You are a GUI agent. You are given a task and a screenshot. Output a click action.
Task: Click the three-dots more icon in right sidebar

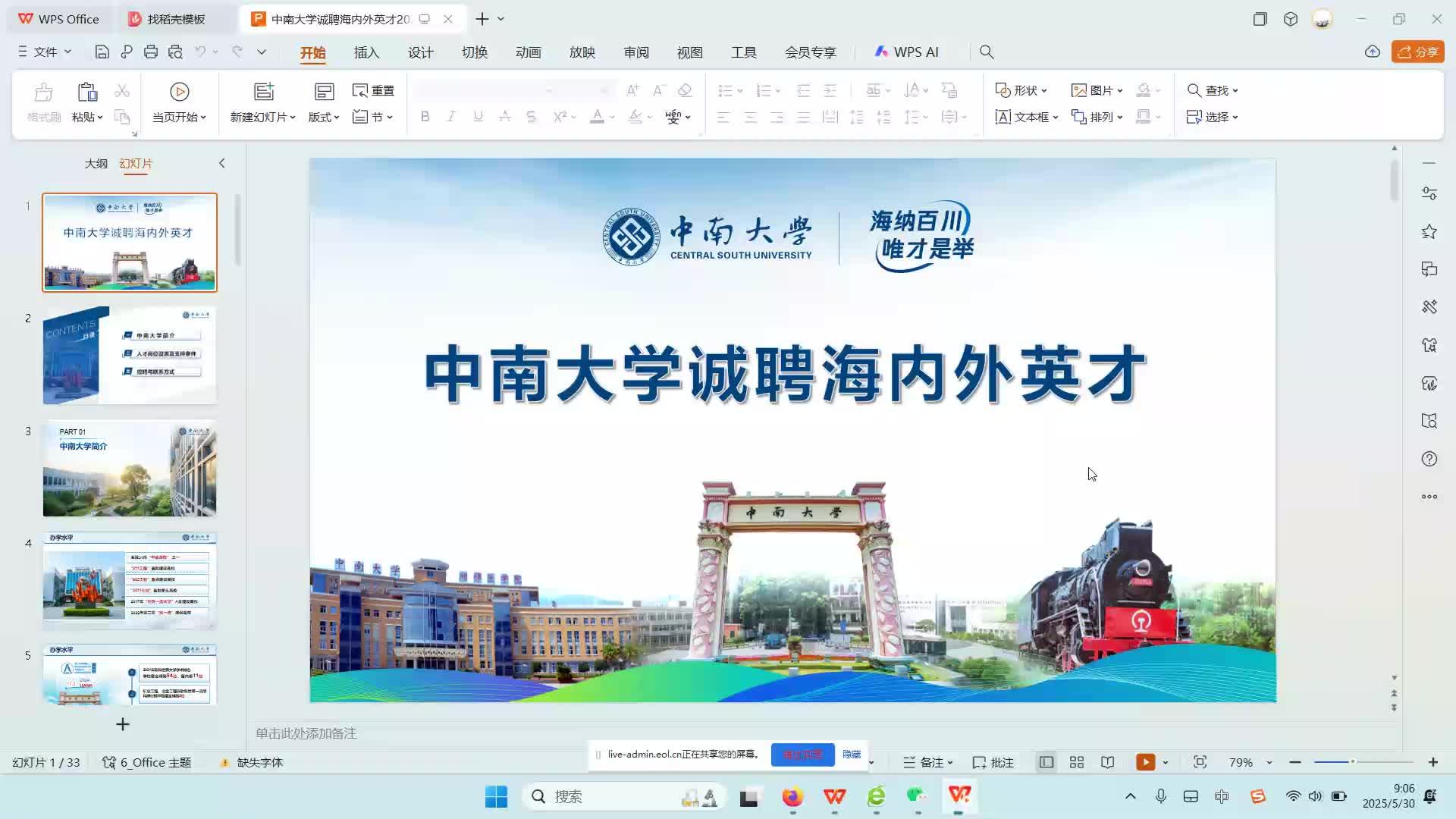pos(1429,497)
